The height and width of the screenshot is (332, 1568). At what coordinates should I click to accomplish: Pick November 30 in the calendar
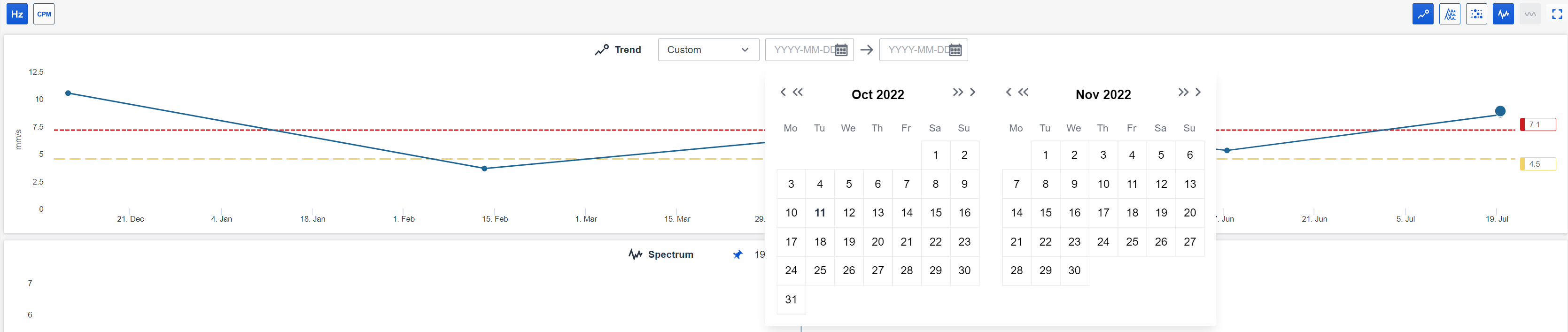click(x=1074, y=270)
